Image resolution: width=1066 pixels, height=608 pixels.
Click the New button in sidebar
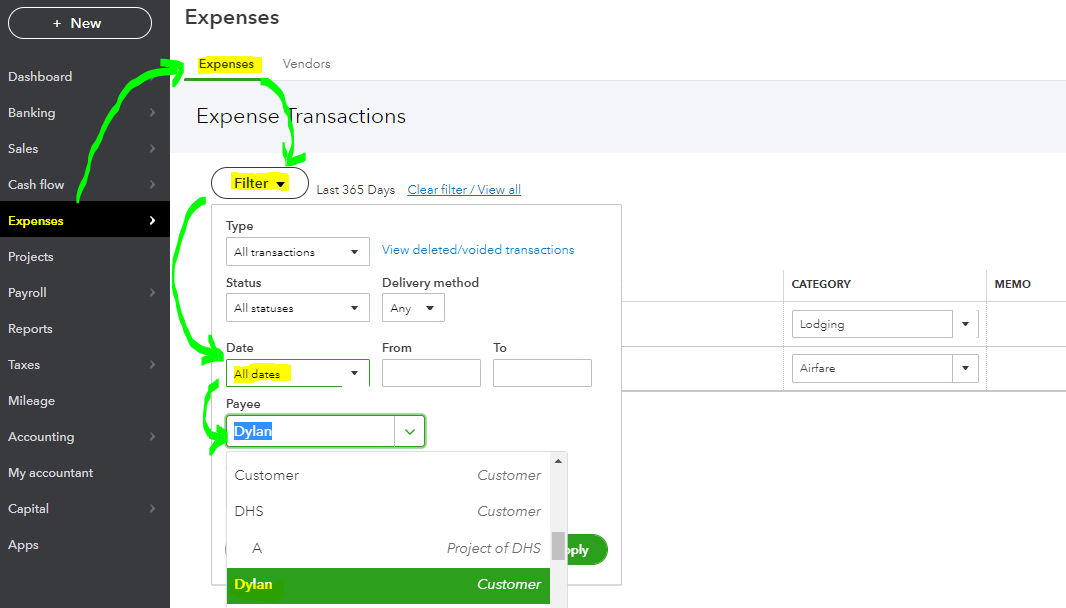tap(80, 23)
